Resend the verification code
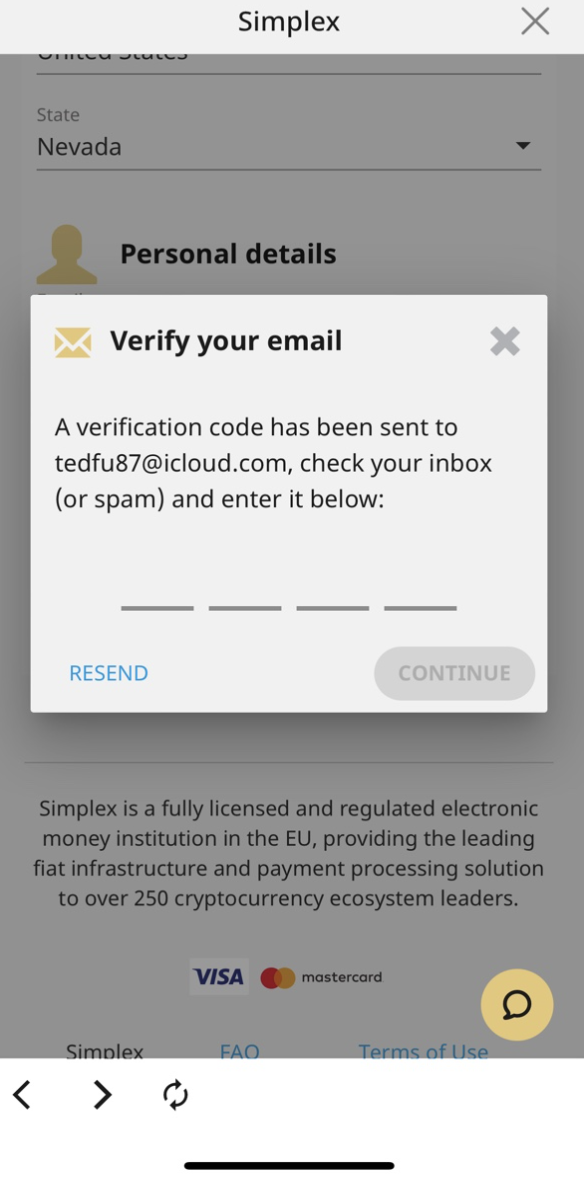The image size is (584, 1180). [108, 673]
